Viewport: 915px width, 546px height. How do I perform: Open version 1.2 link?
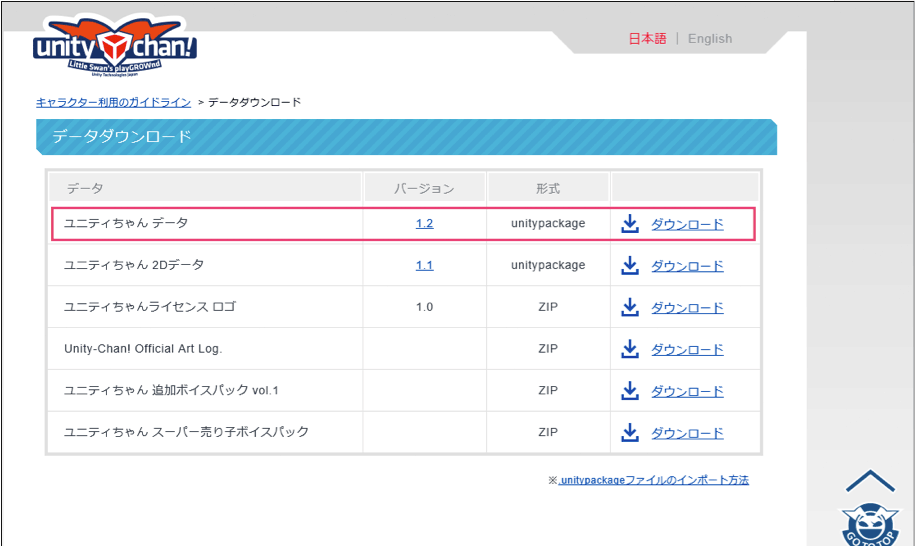click(424, 223)
